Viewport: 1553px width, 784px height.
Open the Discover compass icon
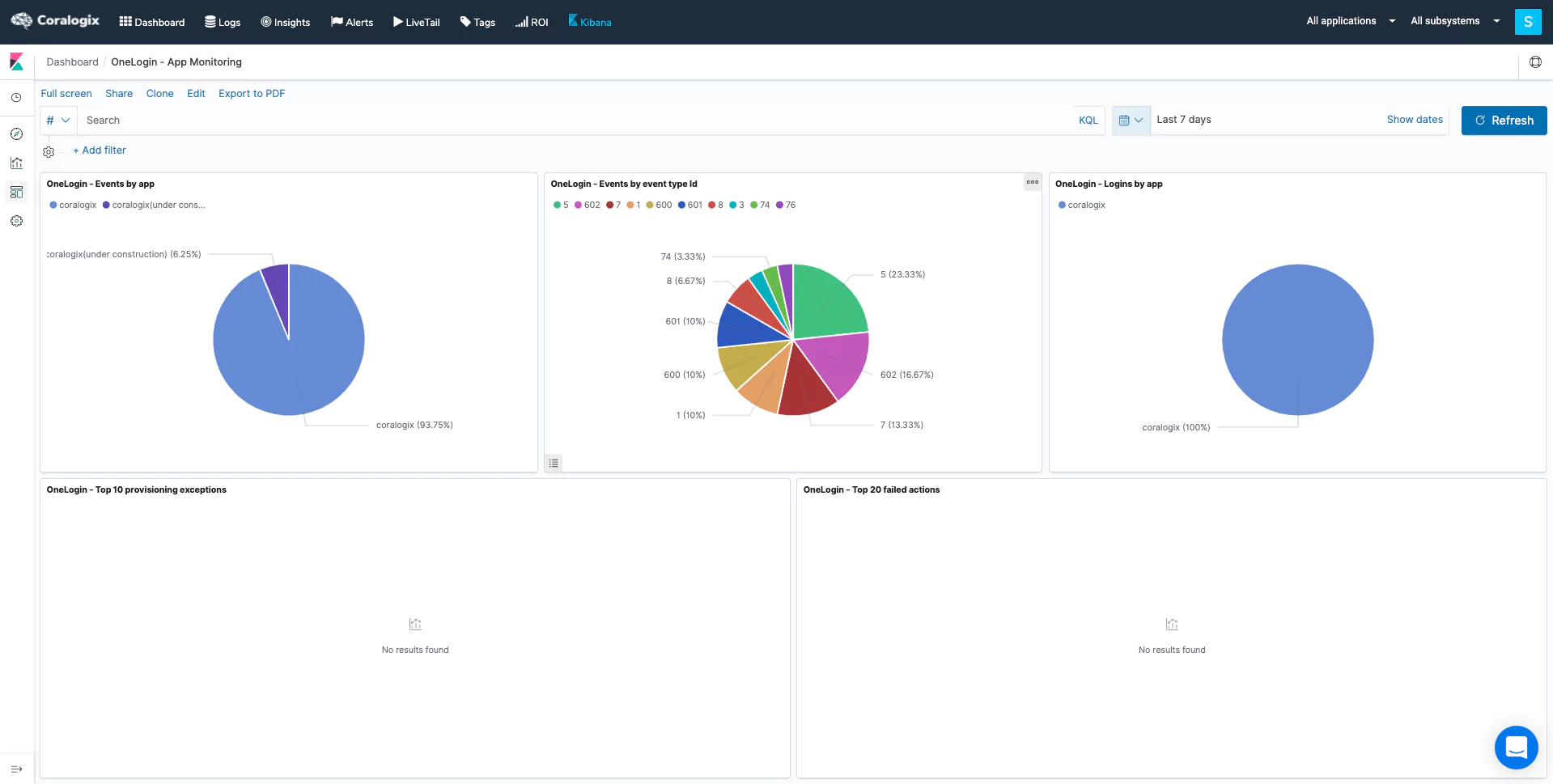tap(16, 134)
